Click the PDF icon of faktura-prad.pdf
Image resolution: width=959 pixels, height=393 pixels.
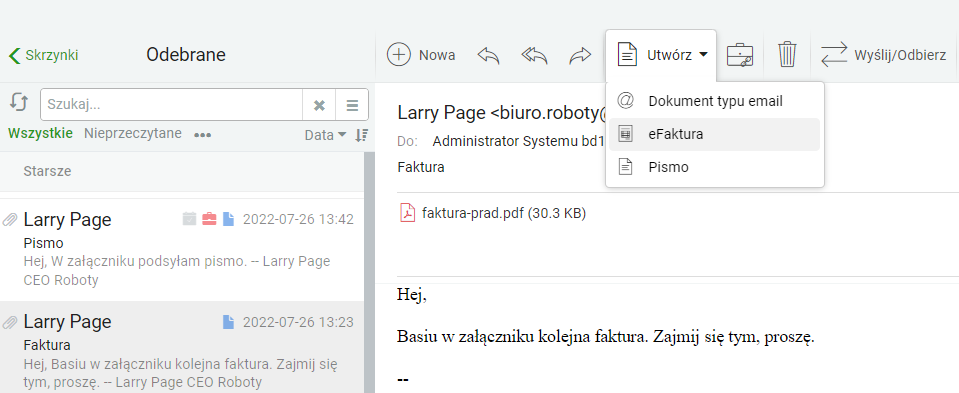point(407,213)
